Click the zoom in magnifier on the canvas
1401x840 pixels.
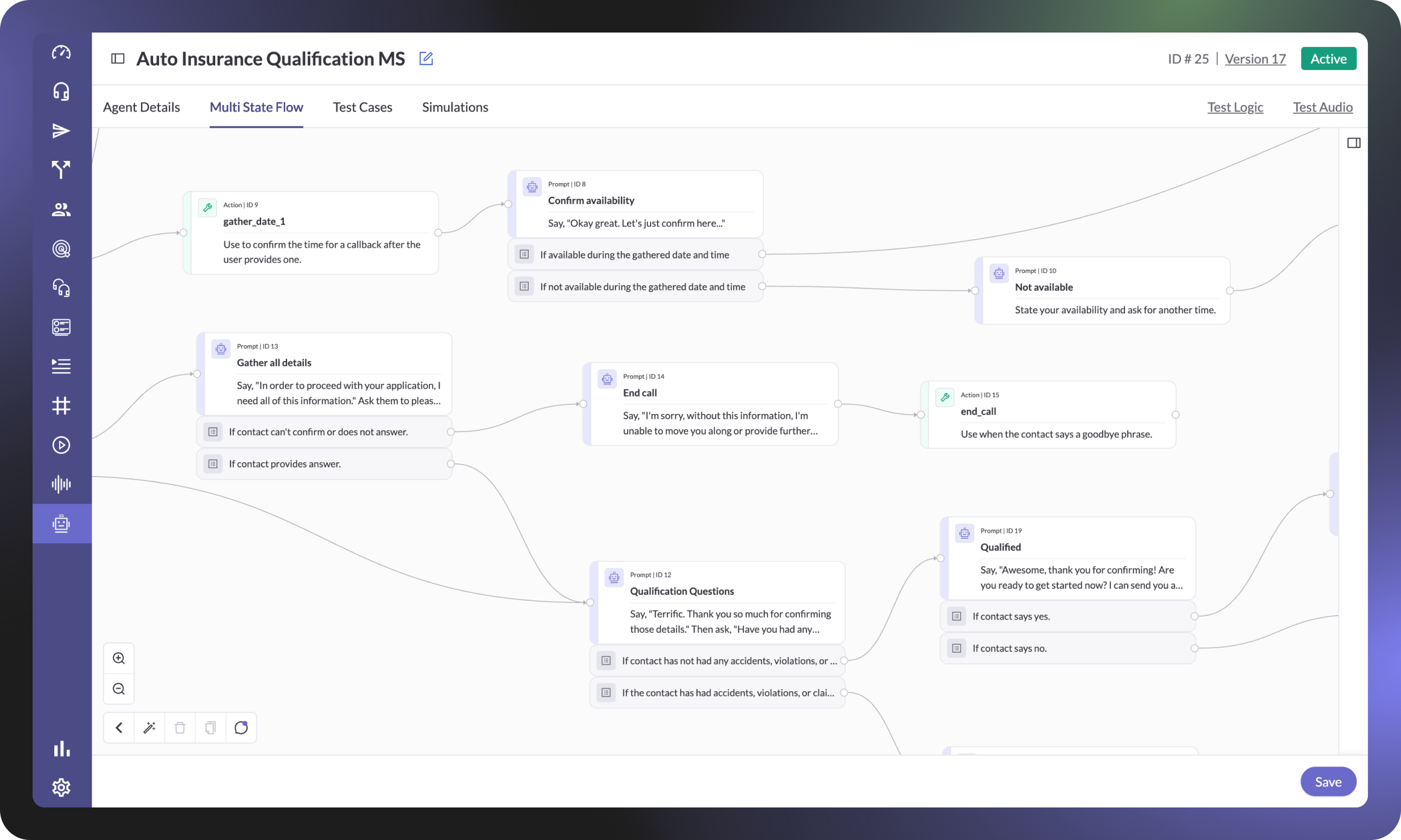point(119,658)
